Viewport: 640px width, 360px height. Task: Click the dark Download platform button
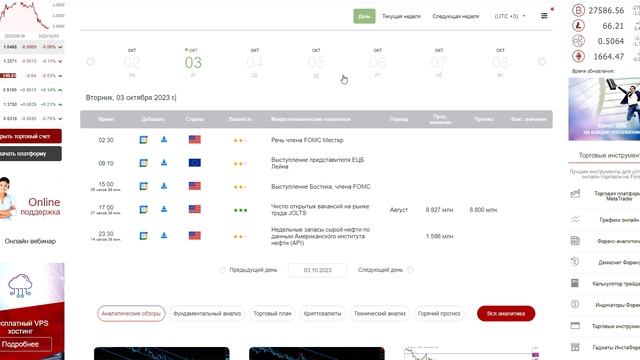30,154
